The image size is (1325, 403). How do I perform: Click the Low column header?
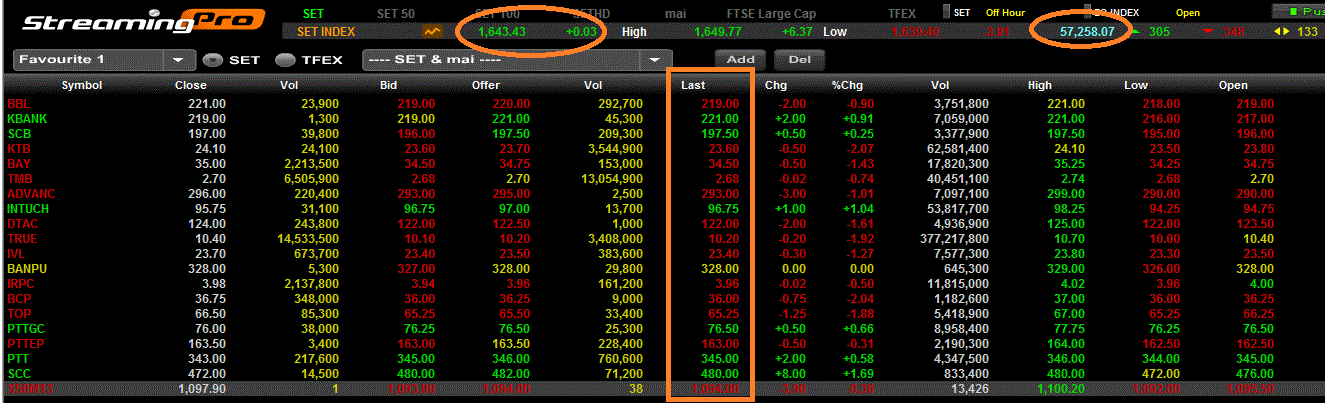click(1136, 85)
